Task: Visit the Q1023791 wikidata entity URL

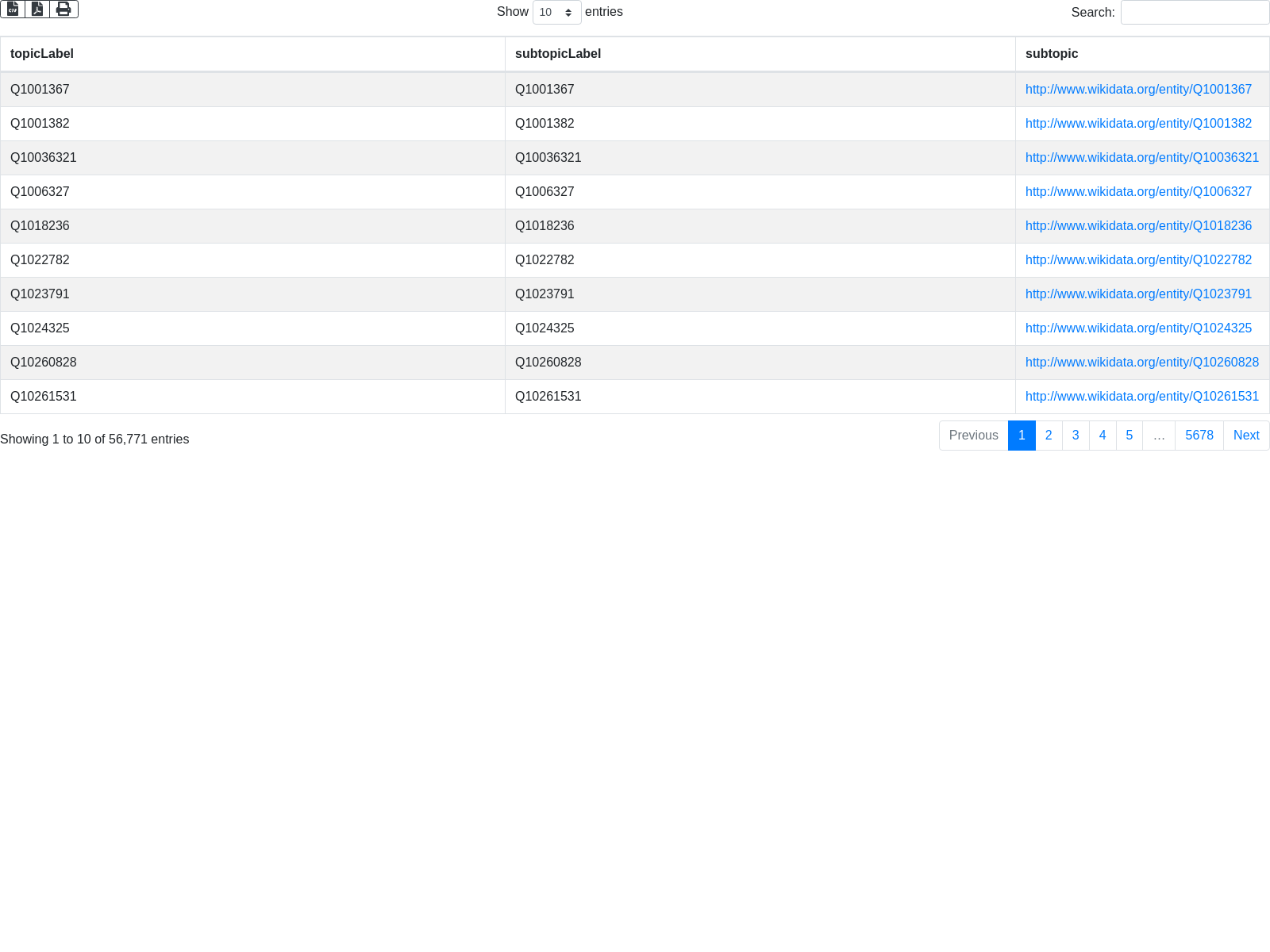Action: click(x=1138, y=294)
